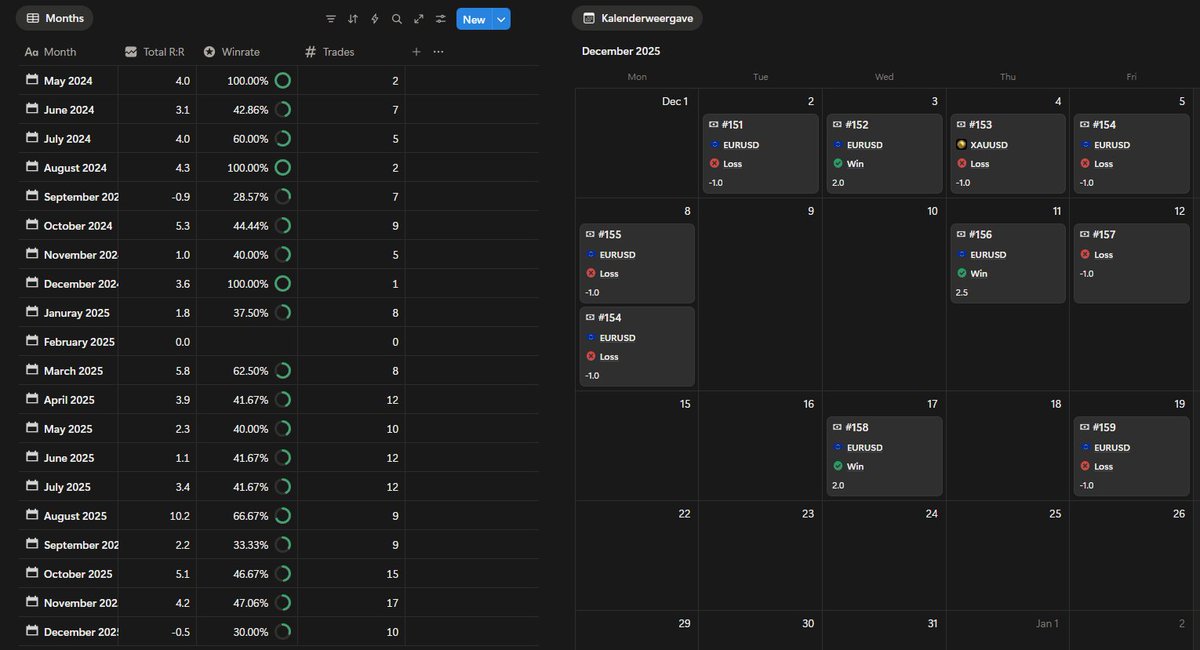Open the lightning automations icon
Image resolution: width=1200 pixels, height=650 pixels.
point(375,19)
